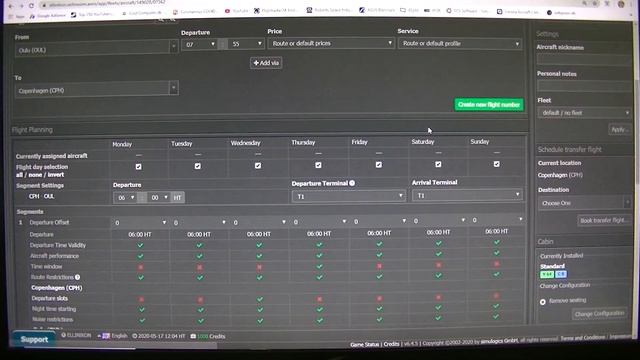640x360 pixels.
Task: Click the green check for Departure Time Validity Saturday
Action: [x=438, y=243]
